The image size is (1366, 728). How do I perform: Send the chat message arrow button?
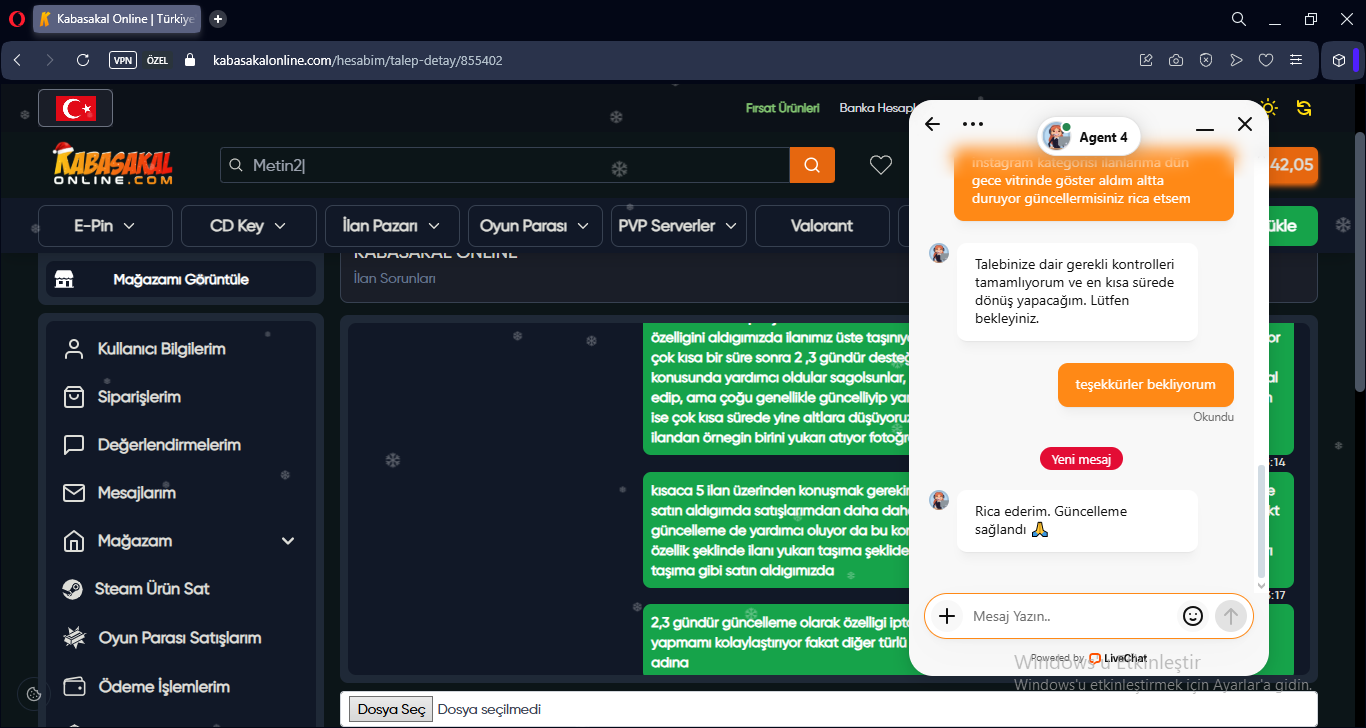pyautogui.click(x=1231, y=616)
